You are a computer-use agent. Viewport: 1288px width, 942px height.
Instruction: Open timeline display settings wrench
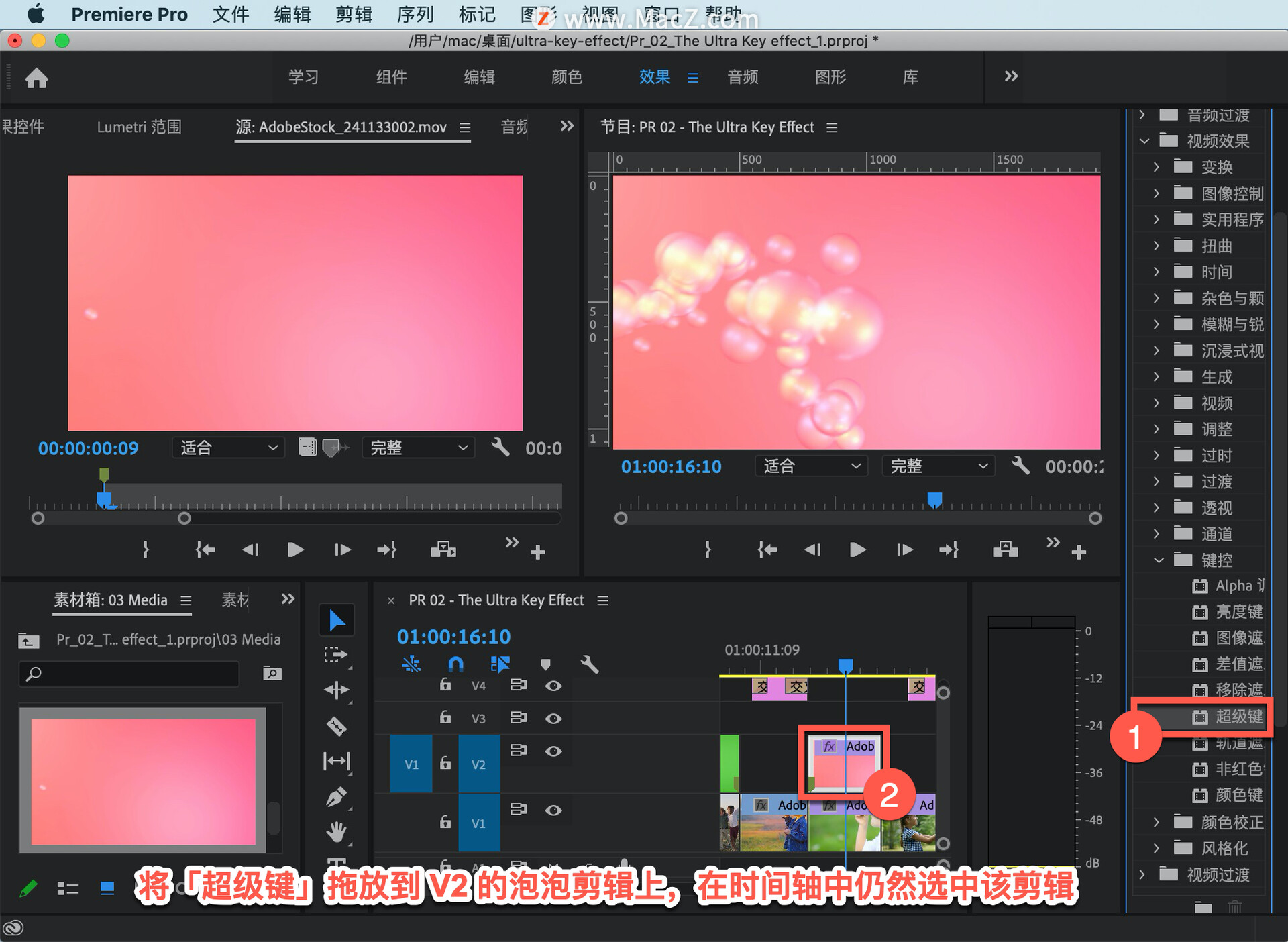point(589,664)
